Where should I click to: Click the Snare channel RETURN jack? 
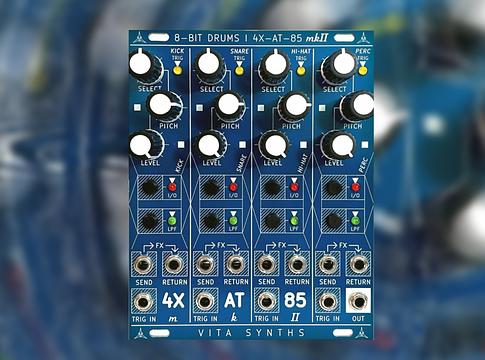click(236, 264)
